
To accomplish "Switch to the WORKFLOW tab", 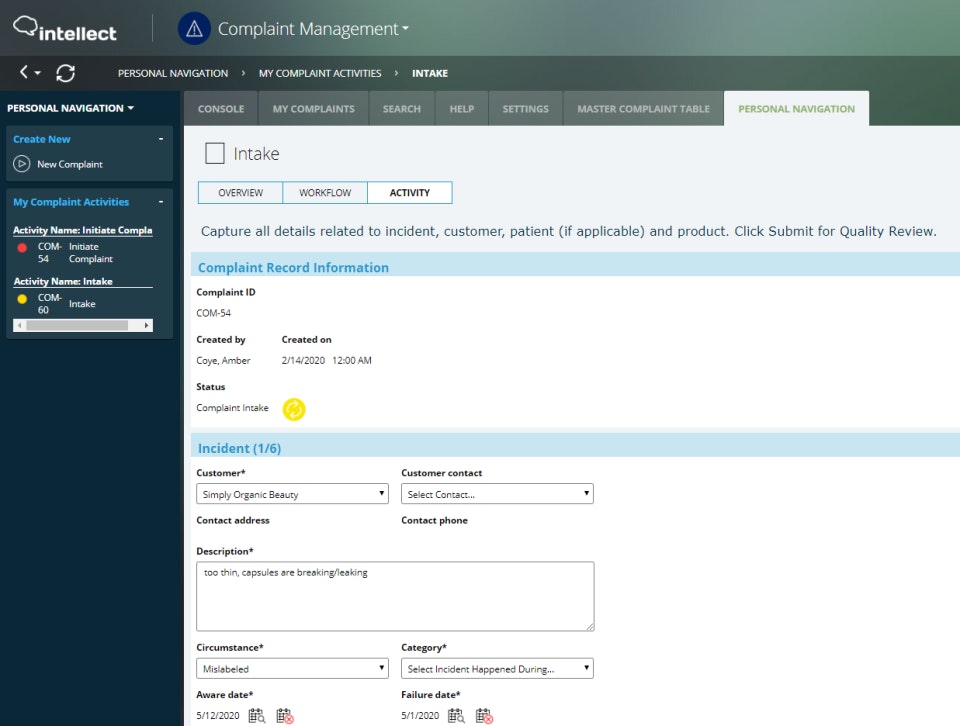I will point(325,192).
